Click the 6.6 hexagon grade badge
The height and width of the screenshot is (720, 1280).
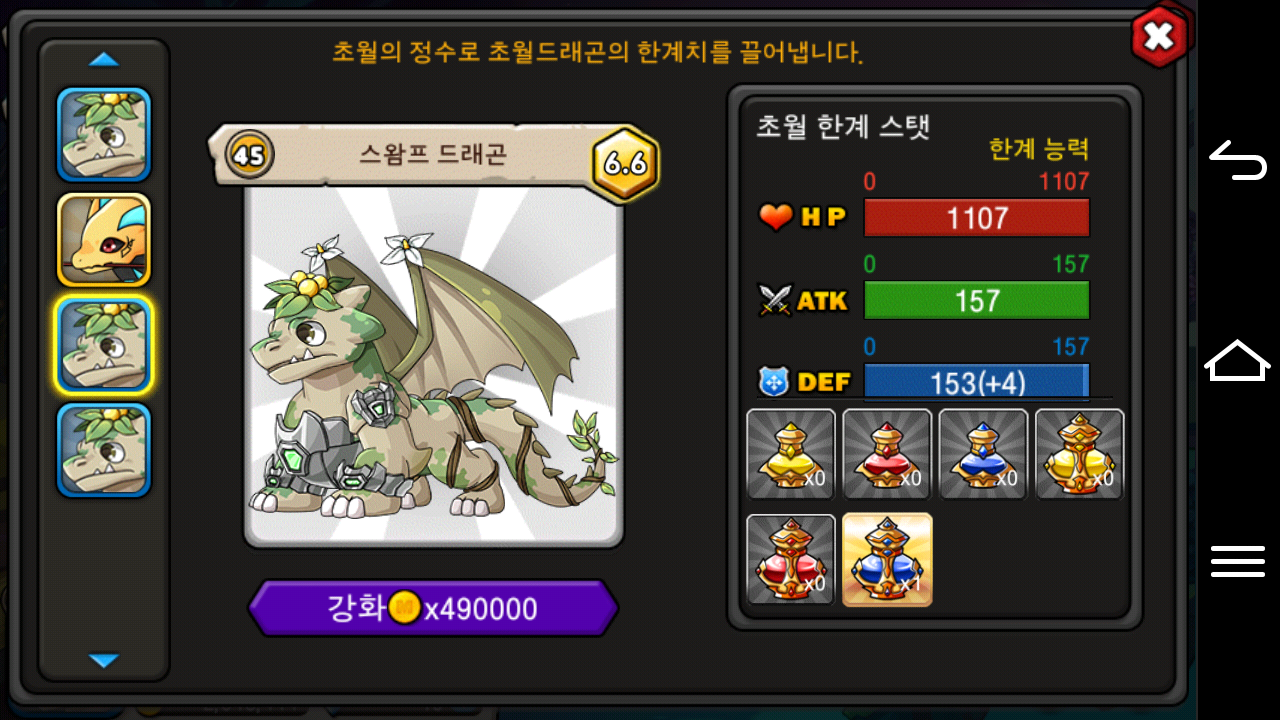[626, 164]
